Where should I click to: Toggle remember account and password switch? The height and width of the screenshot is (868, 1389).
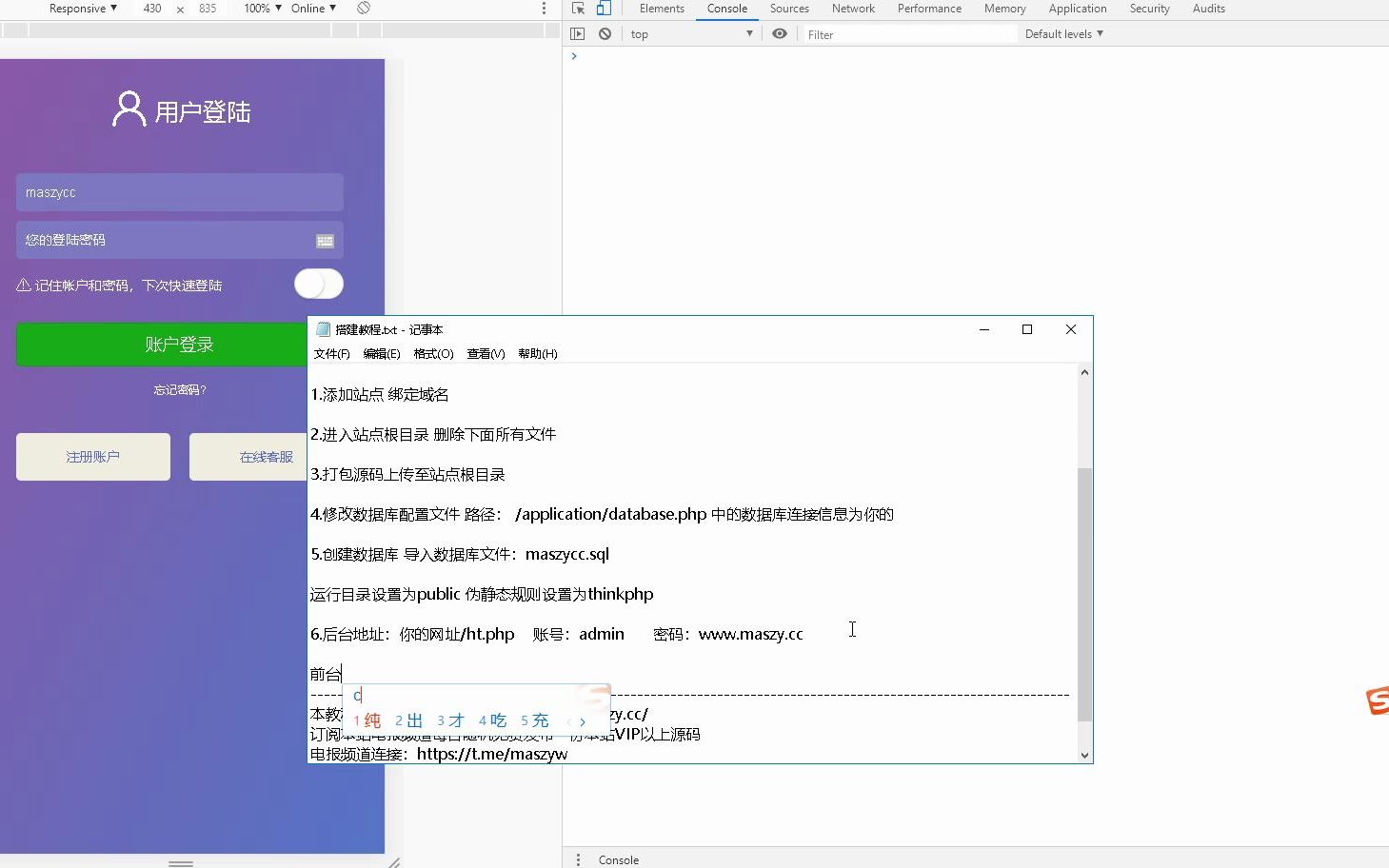coord(319,284)
